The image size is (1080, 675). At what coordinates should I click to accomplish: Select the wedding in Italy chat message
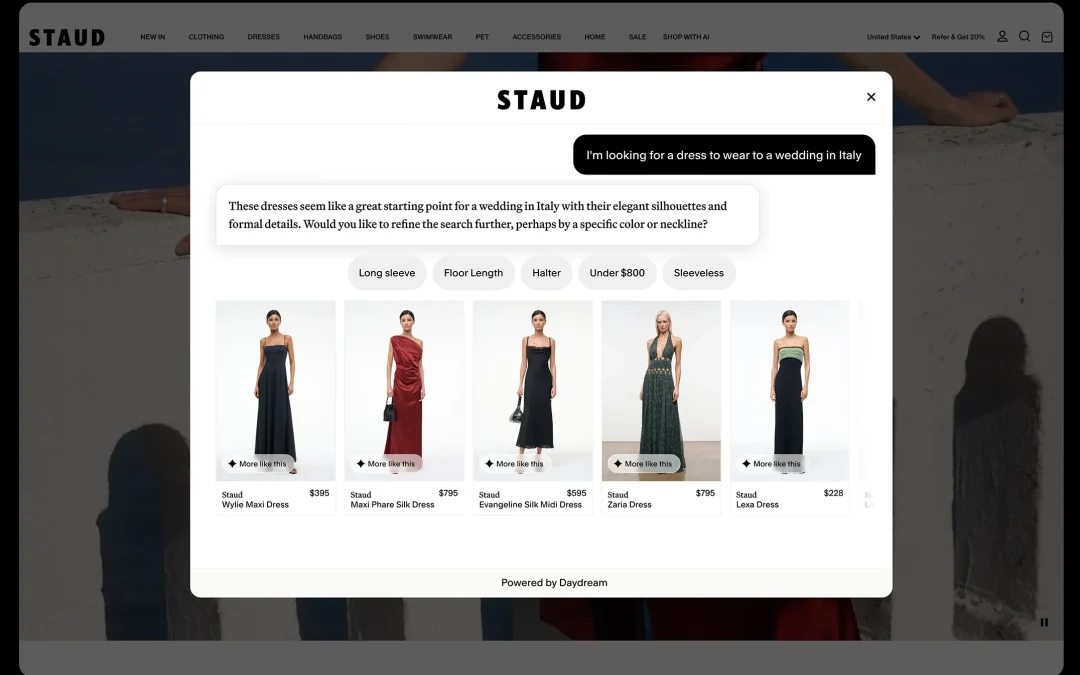pos(724,155)
